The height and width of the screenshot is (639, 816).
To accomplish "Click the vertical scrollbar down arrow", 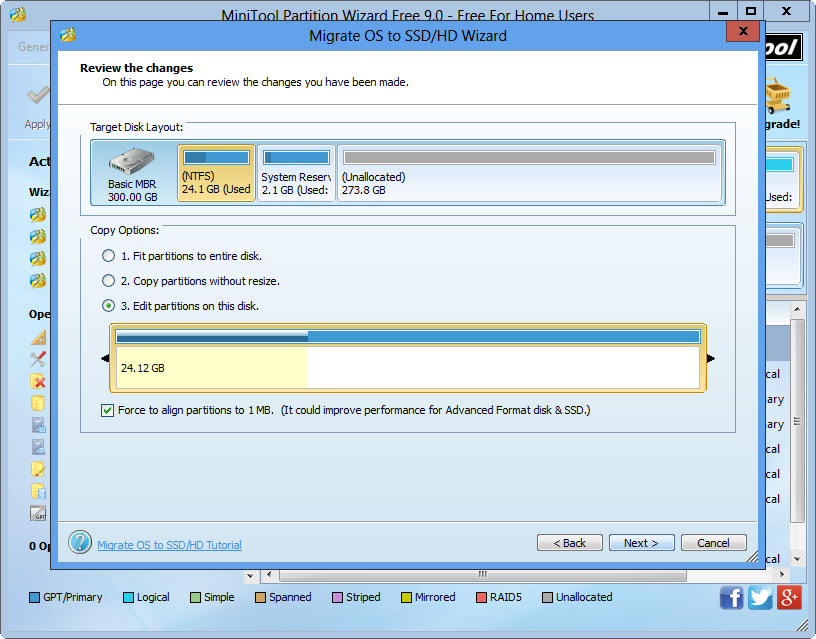I will click(797, 559).
